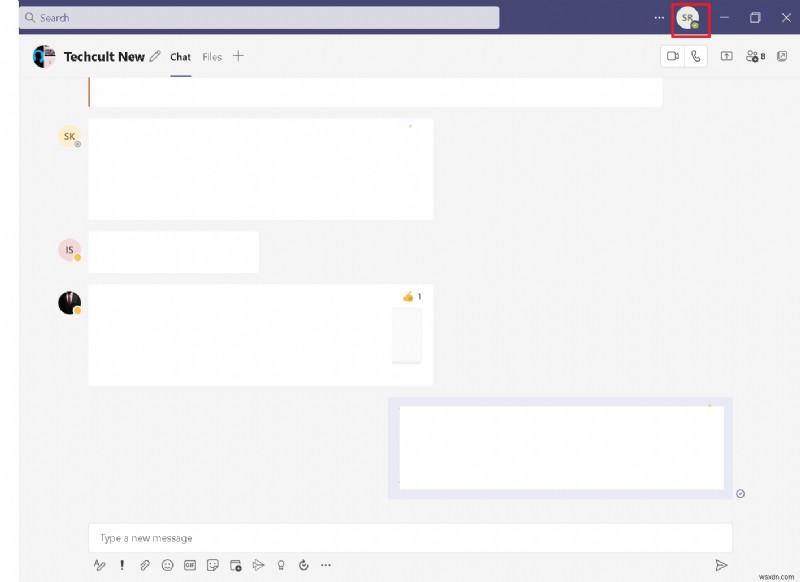Open the sticker picker
This screenshot has height=582, width=800.
(x=213, y=565)
